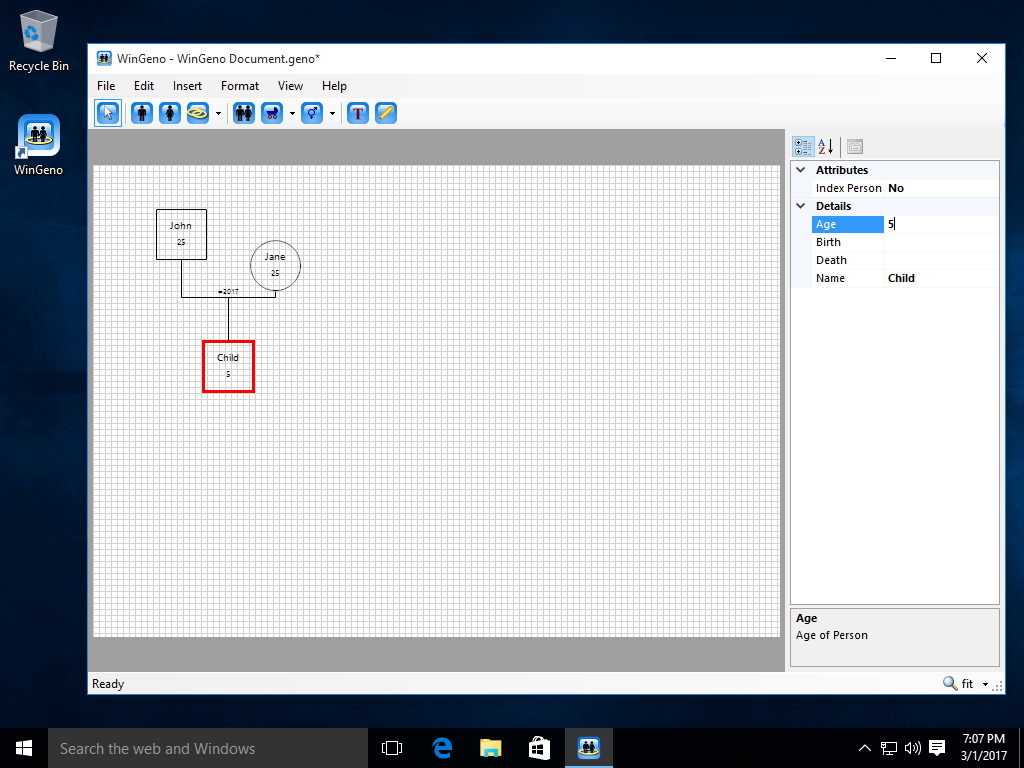Image resolution: width=1024 pixels, height=768 pixels.
Task: Open dropdown arrow next to baby carriage
Action: (292, 114)
